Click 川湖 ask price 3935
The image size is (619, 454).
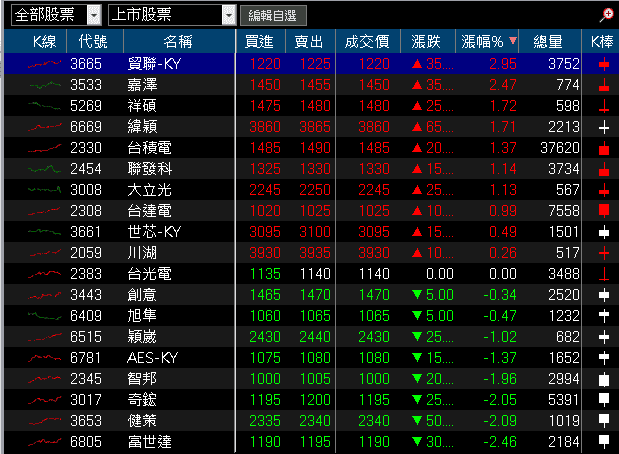tap(315, 253)
